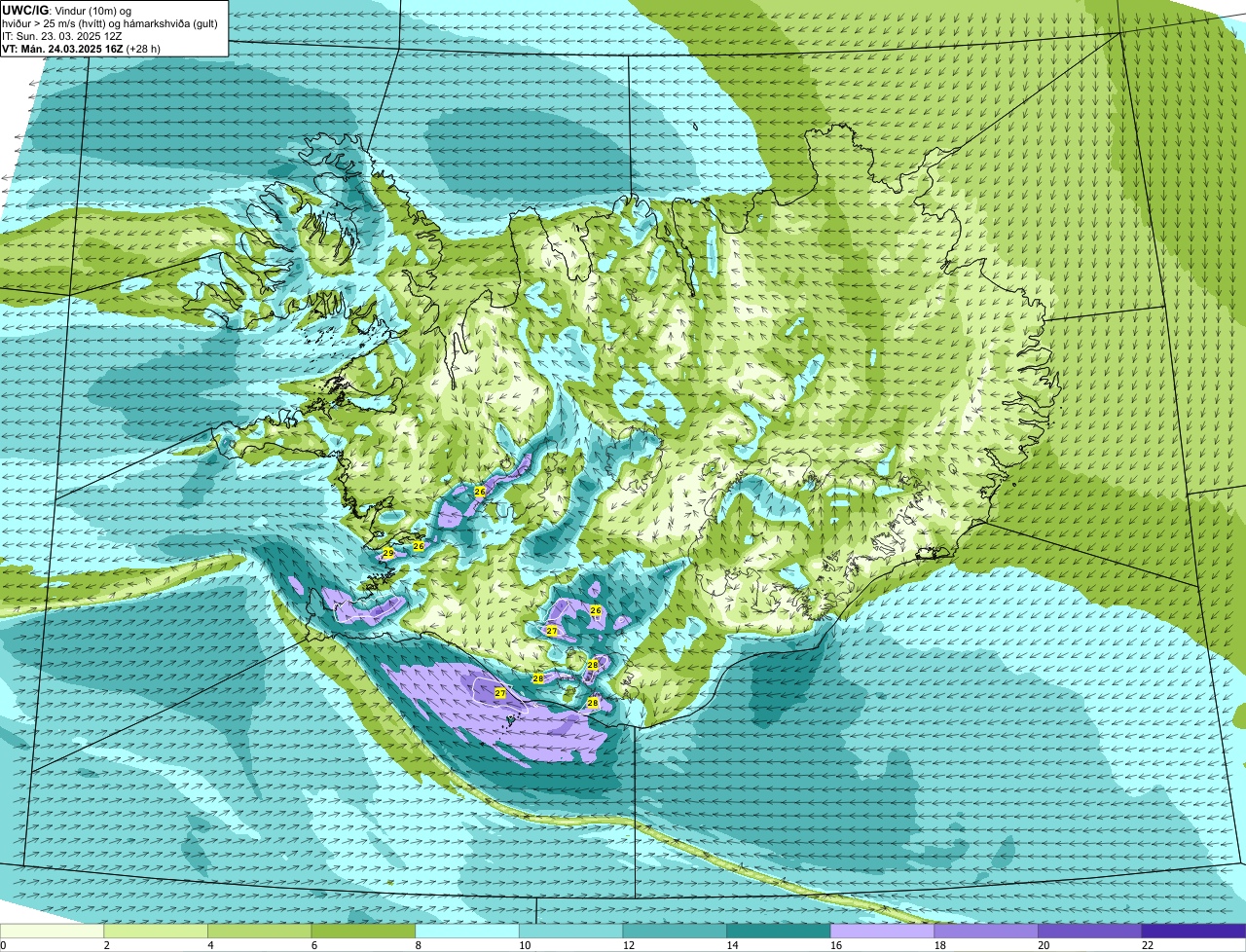Screen dimensions: 1246x952
Task: Click the 16–18 m/s lavender legend swatch
Action: (x=882, y=931)
